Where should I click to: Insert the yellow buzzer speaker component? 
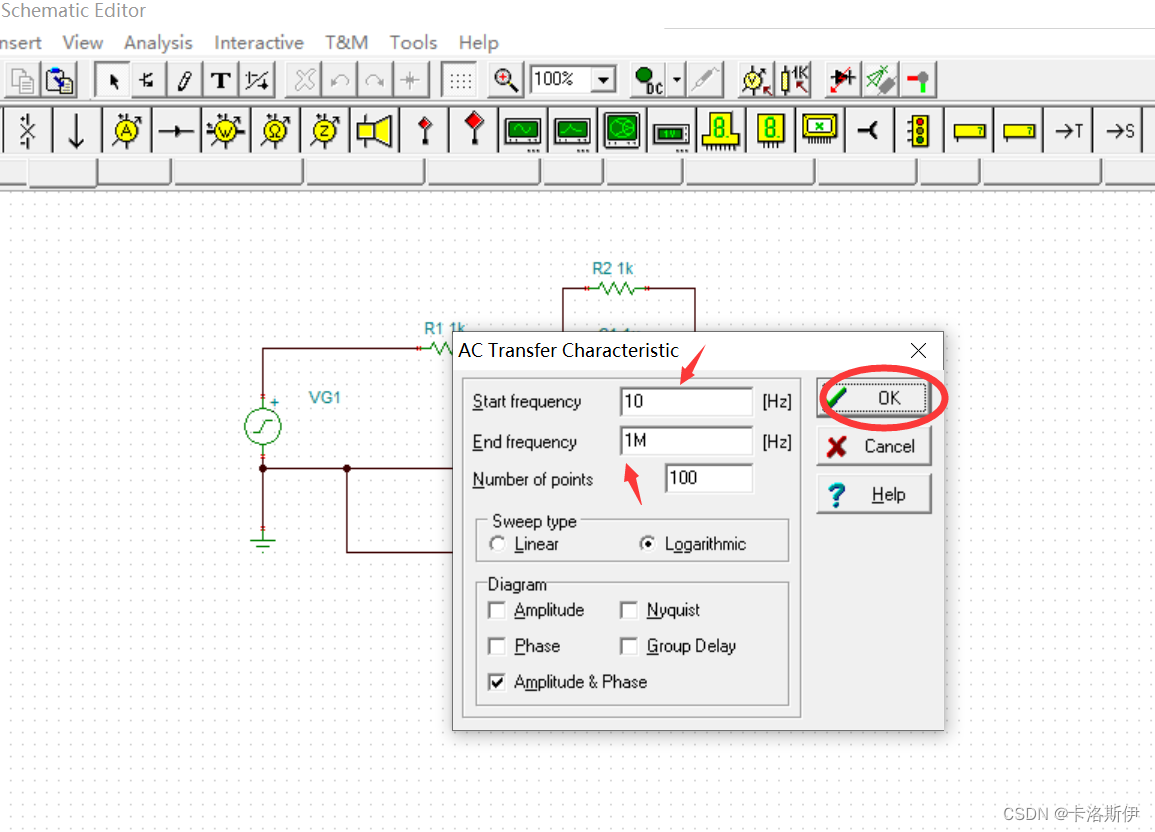point(374,131)
